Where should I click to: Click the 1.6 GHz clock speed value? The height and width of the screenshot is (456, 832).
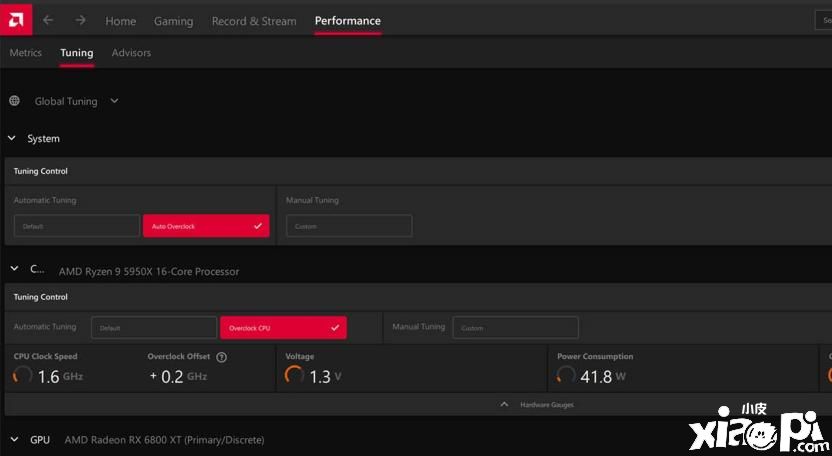click(x=60, y=376)
